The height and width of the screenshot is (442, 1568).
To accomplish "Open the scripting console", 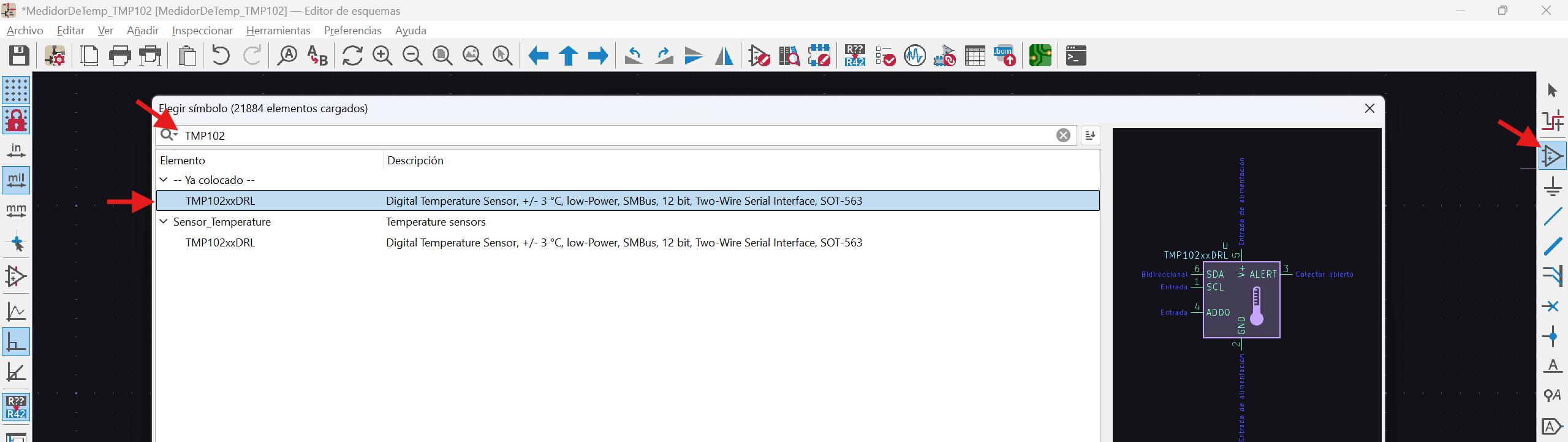I will tap(1076, 56).
